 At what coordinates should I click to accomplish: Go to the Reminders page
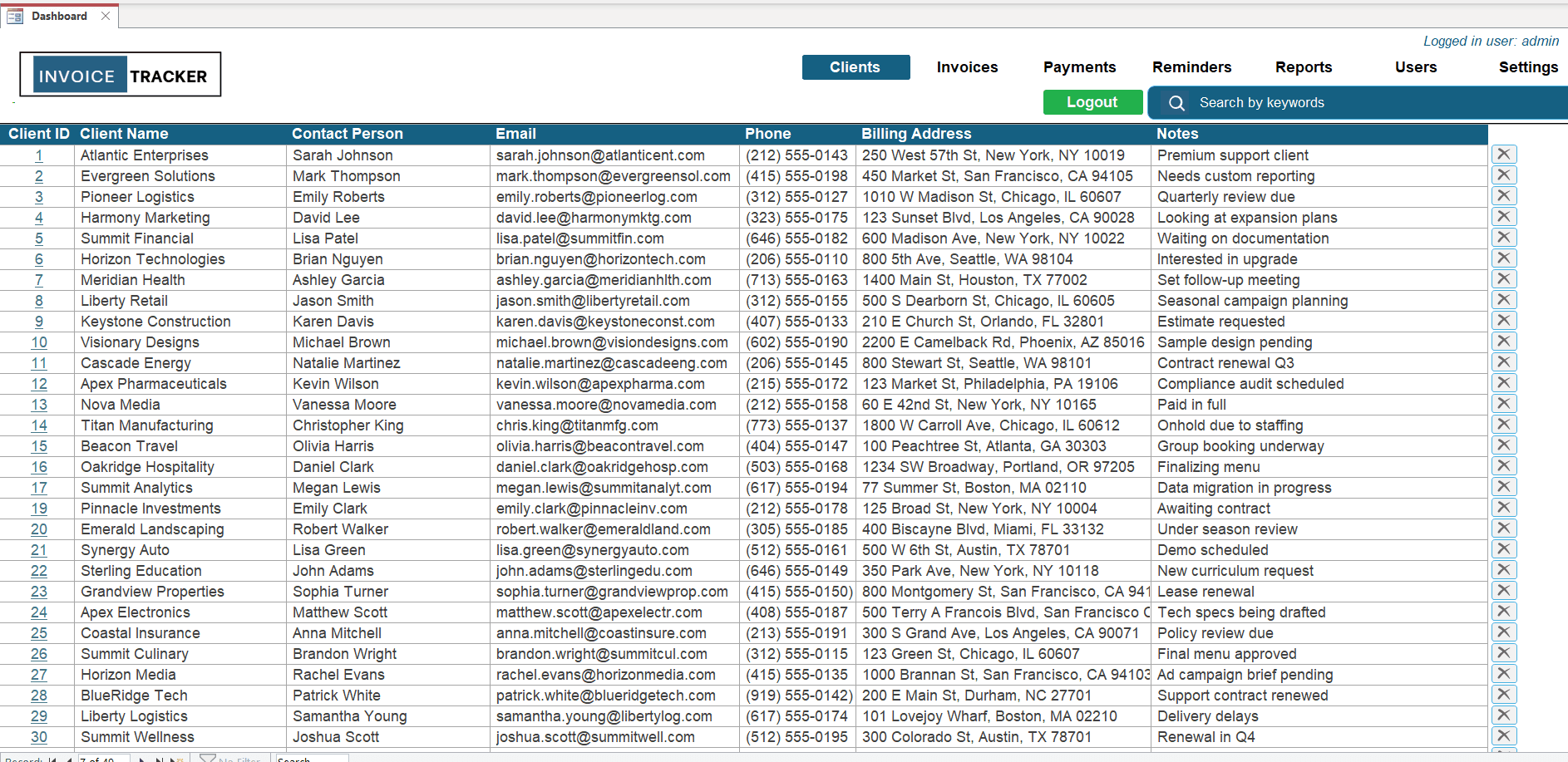point(1191,67)
